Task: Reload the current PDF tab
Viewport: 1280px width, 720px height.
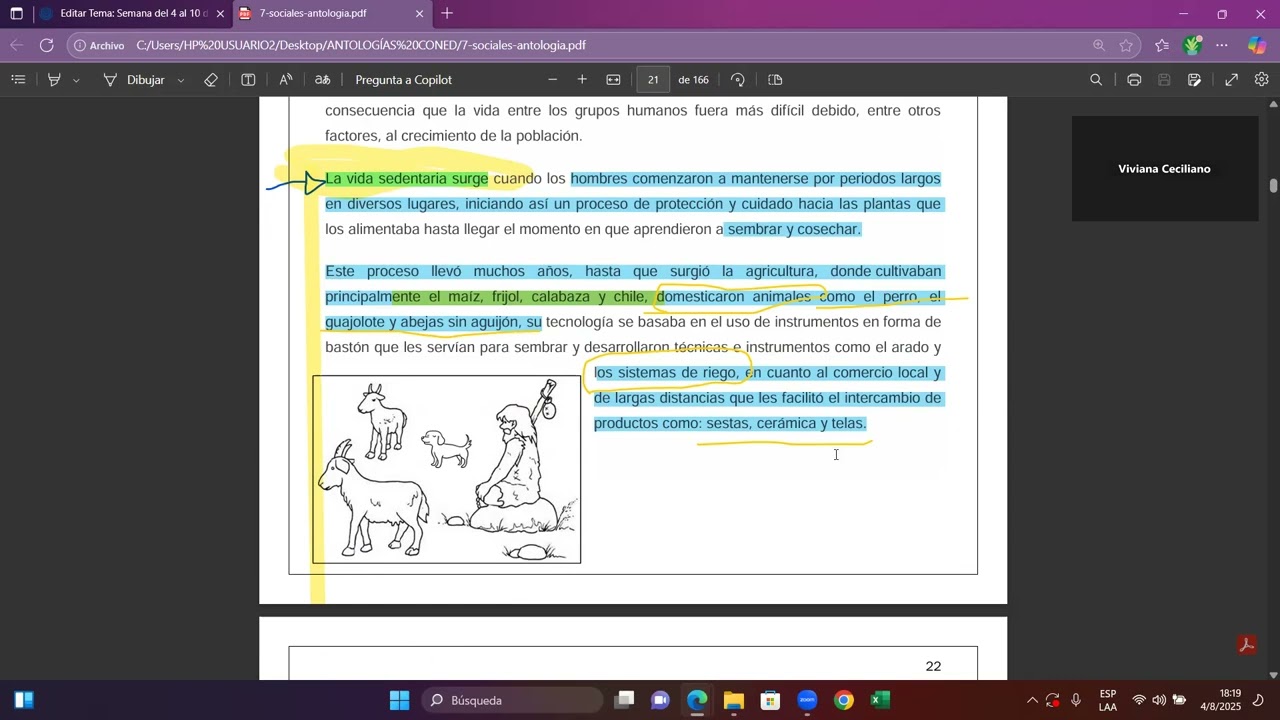Action: pyautogui.click(x=46, y=45)
